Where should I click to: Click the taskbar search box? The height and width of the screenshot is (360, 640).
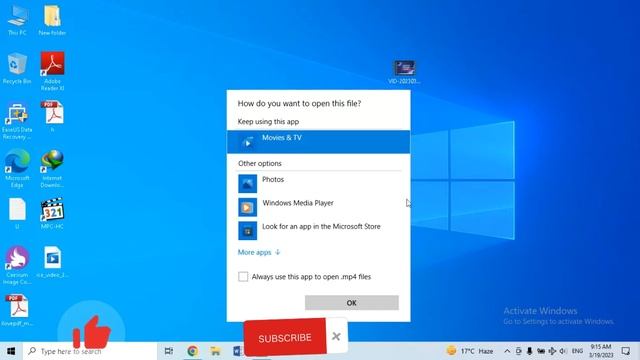tap(90, 351)
